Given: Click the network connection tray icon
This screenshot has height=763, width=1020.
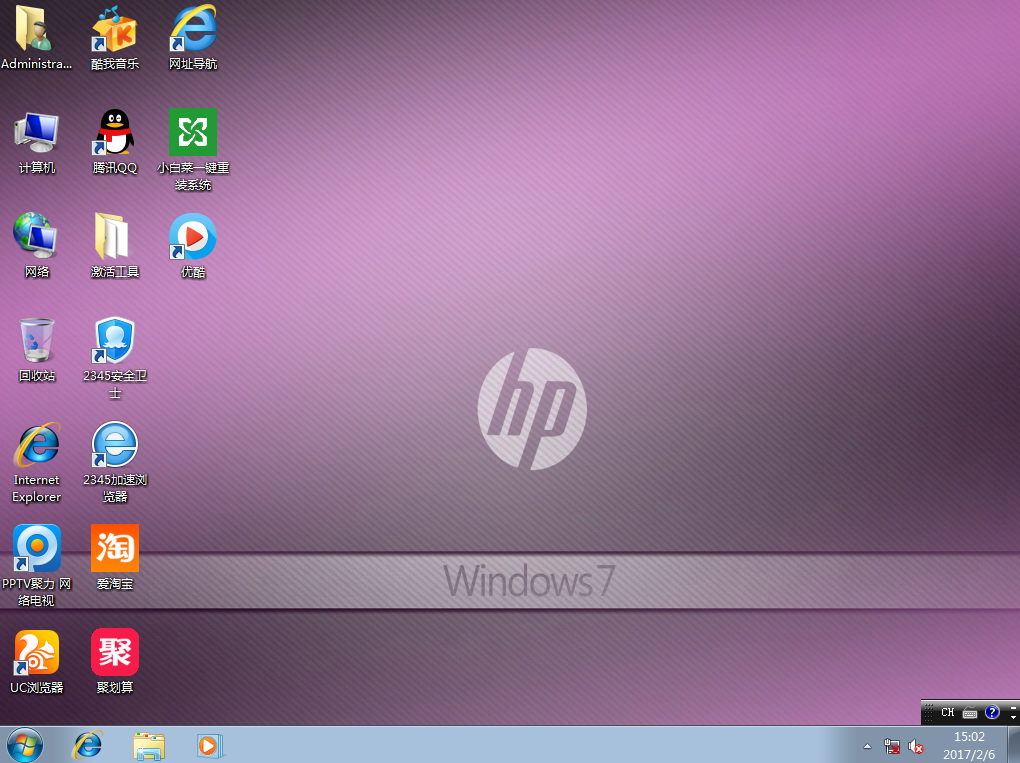Looking at the screenshot, I should point(892,746).
